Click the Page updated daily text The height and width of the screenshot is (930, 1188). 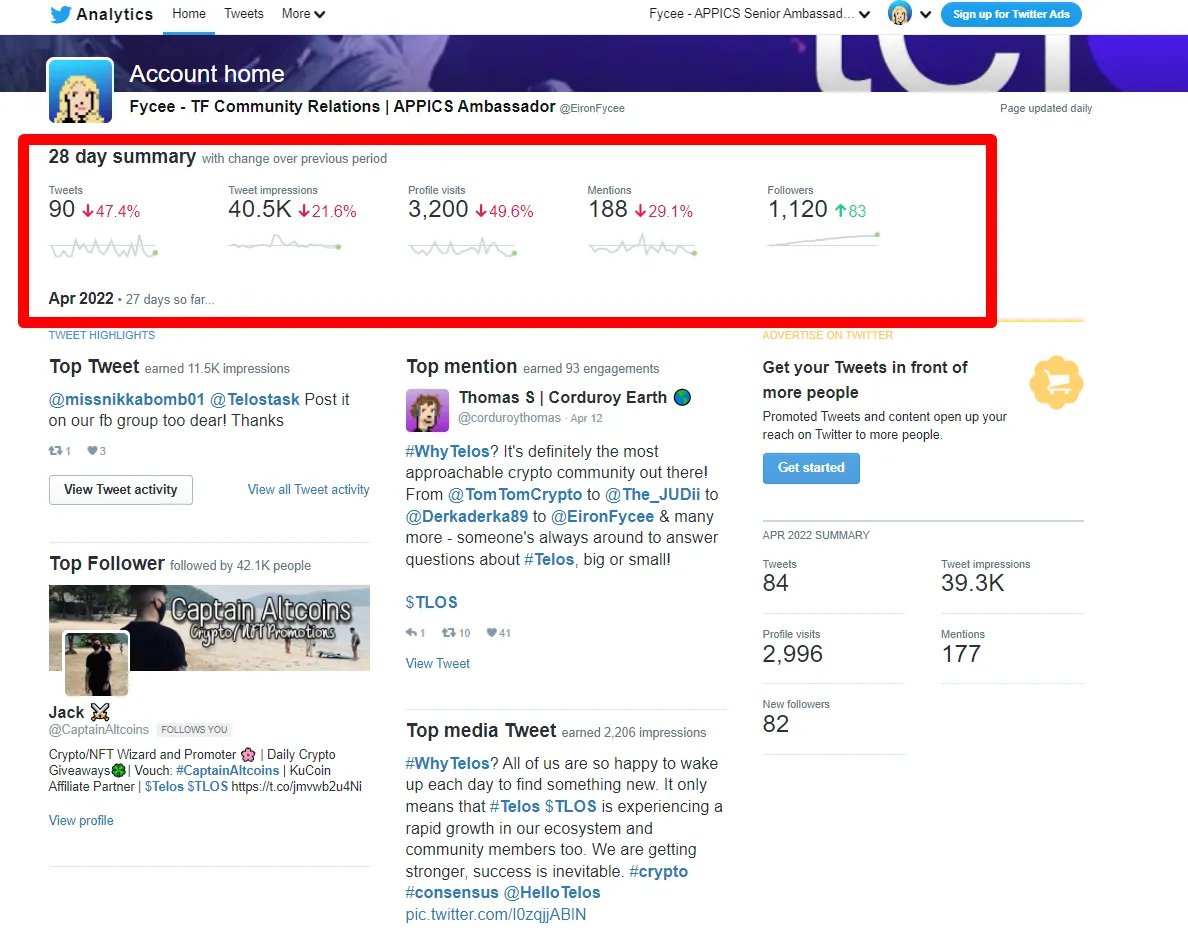pos(1046,108)
